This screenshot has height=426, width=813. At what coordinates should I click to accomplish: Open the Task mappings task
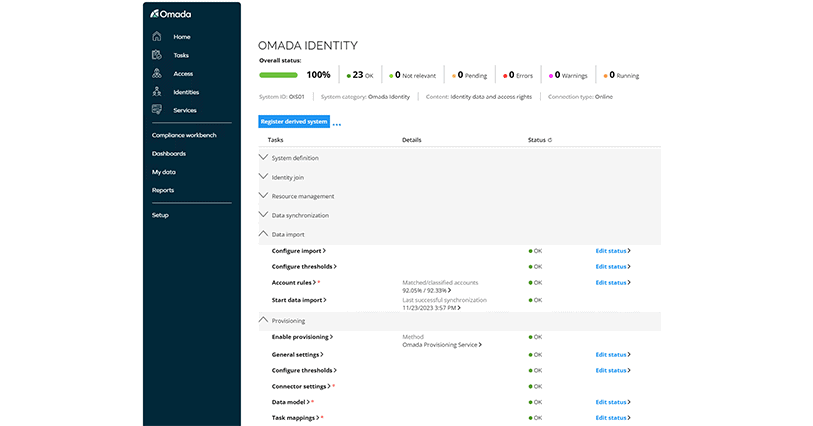[295, 418]
